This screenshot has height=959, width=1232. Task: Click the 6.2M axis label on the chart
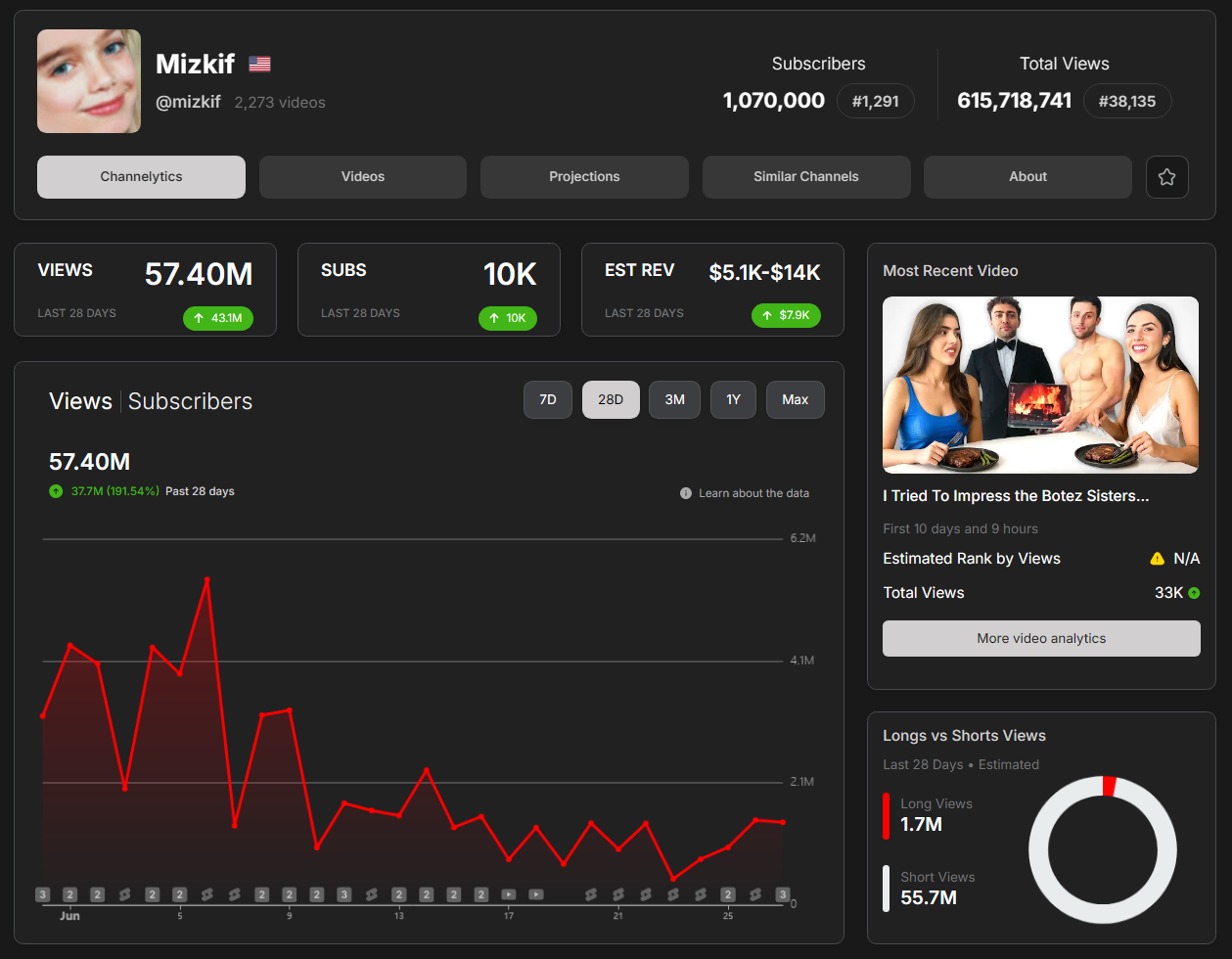[802, 538]
